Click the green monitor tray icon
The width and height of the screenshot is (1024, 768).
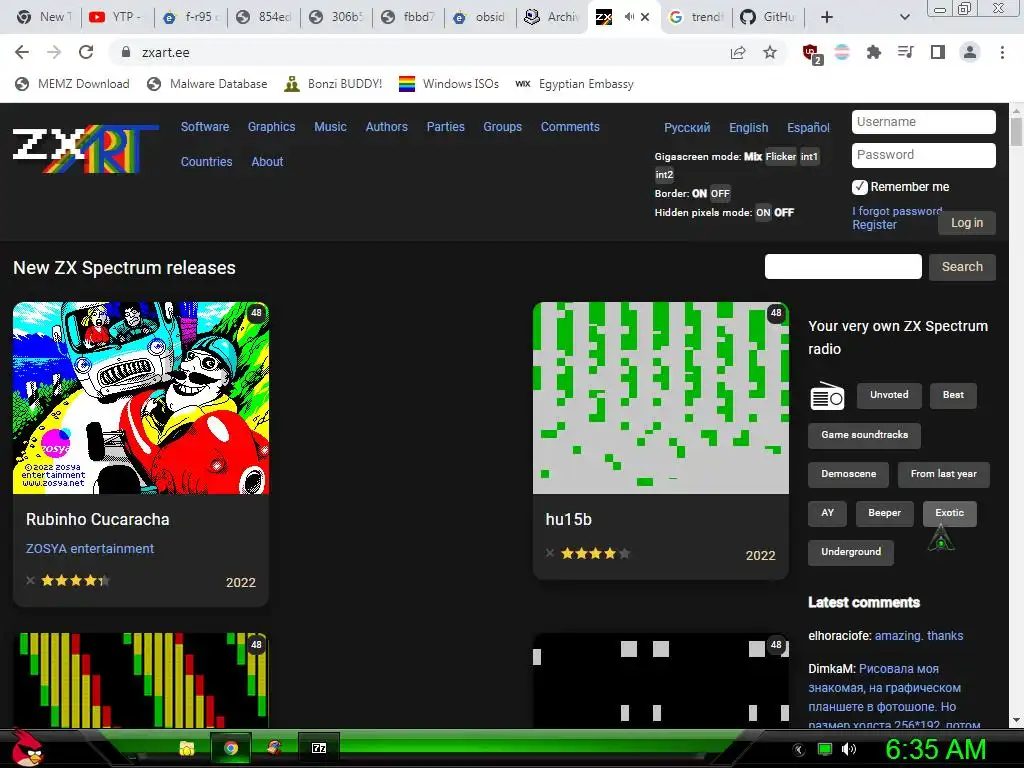click(x=825, y=749)
